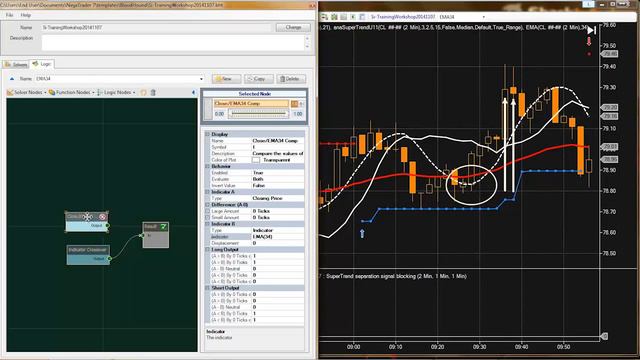Collapse the Behavior property section
640x360 pixels.
(x=207, y=167)
